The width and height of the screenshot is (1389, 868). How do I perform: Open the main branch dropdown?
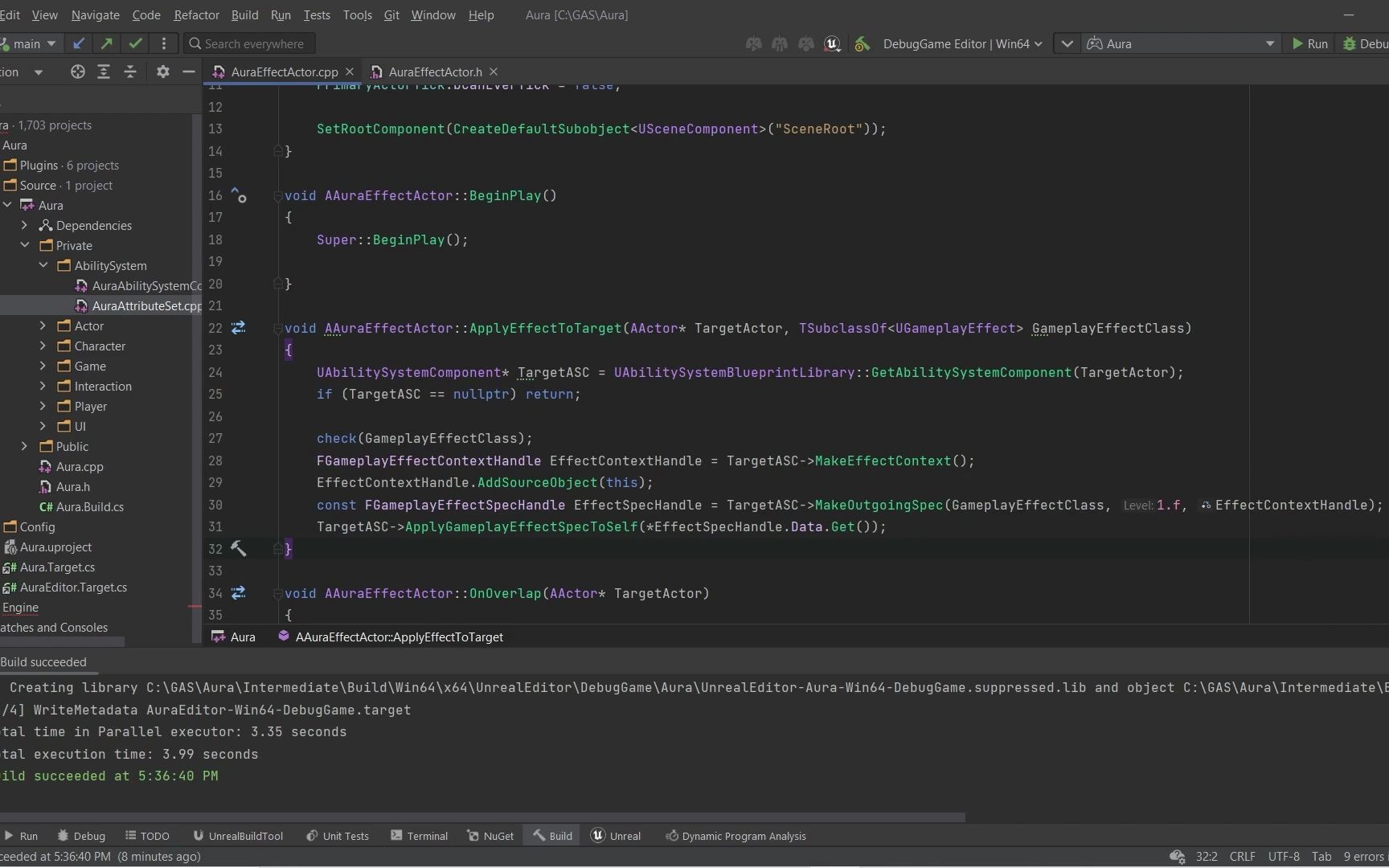tap(30, 43)
